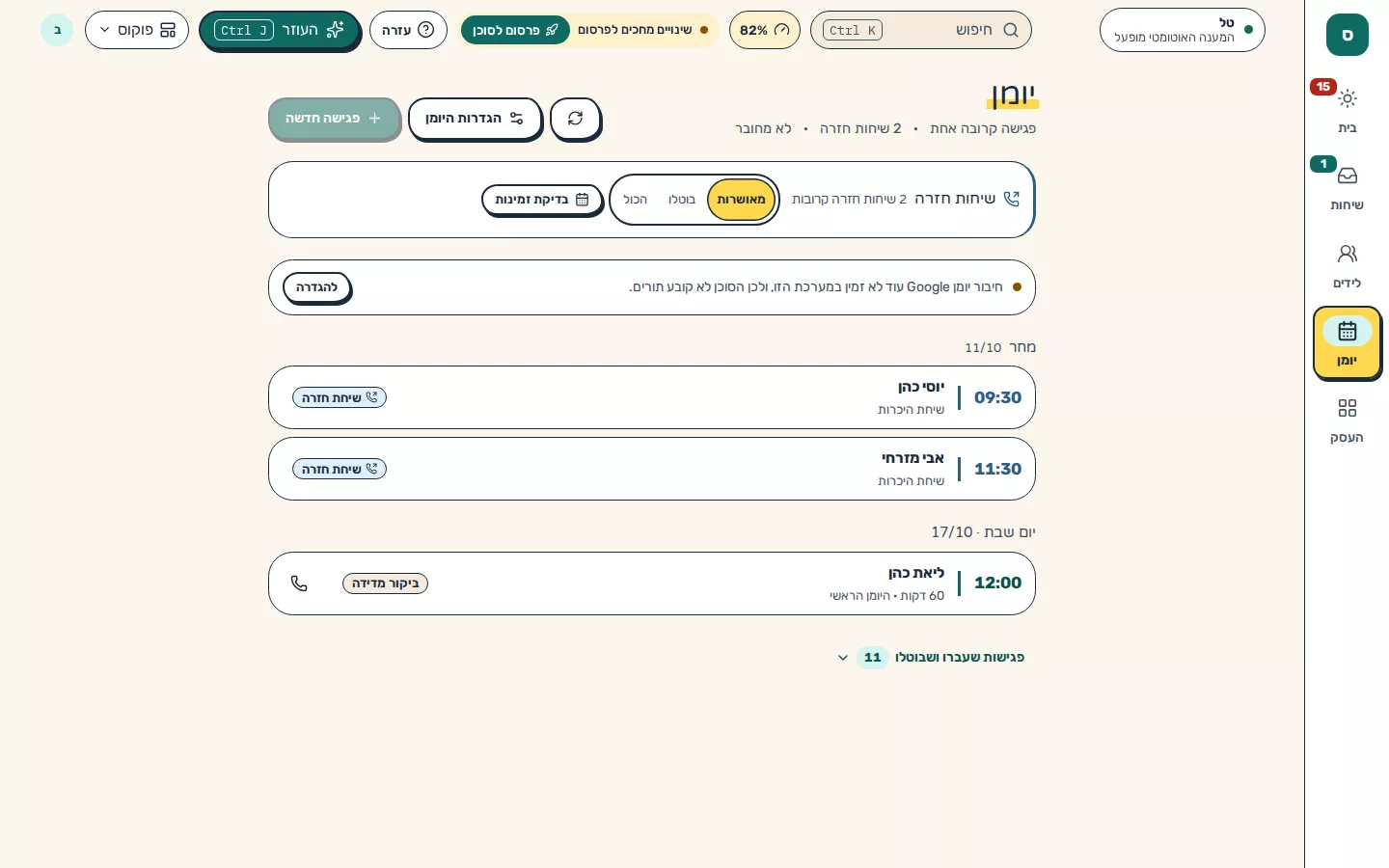The width and height of the screenshot is (1389, 868).
Task: Open the לידים leads sidebar item
Action: coord(1348,265)
